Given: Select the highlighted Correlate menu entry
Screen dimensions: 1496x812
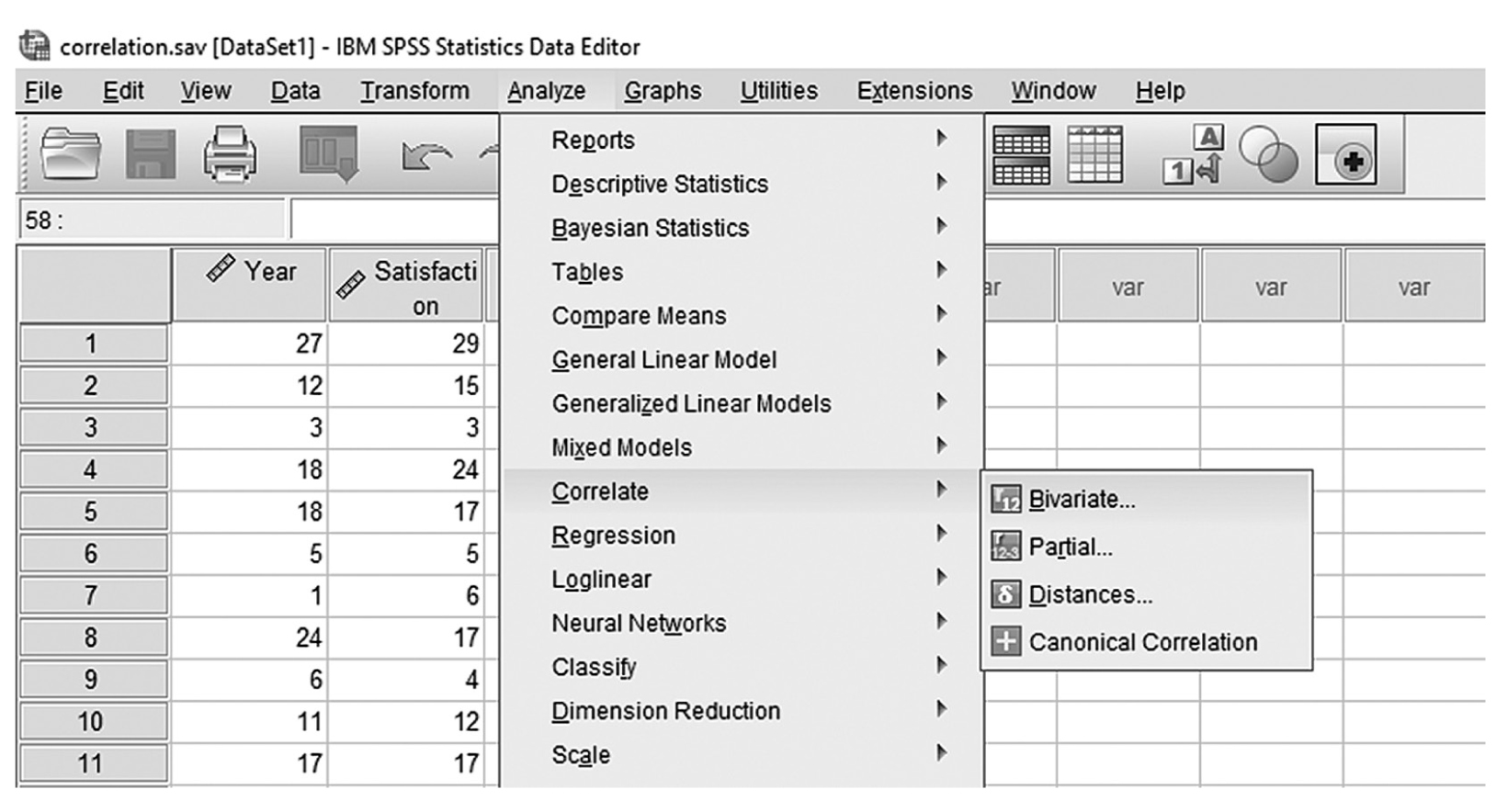Looking at the screenshot, I should pos(742,491).
